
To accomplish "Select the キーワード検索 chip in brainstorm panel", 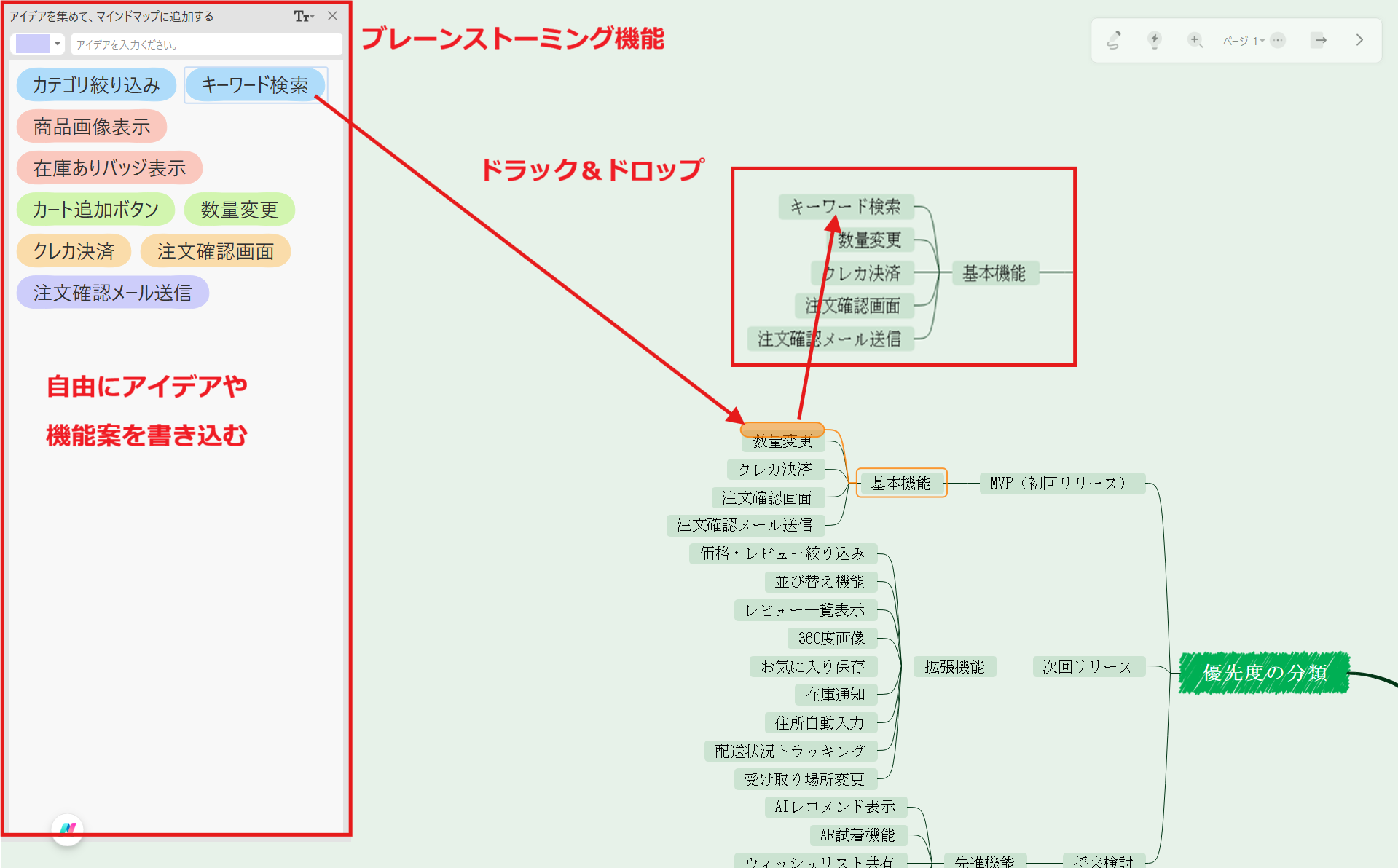I will point(255,85).
